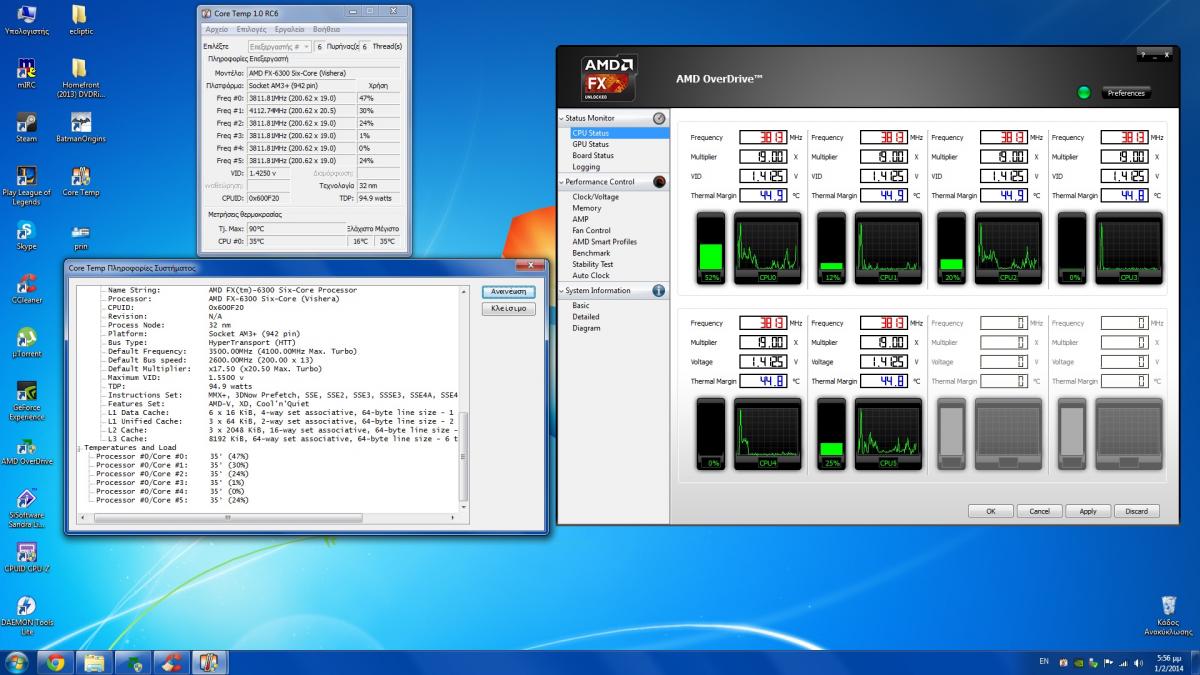Switch to Core Temp taskbar button

pyautogui.click(x=208, y=662)
